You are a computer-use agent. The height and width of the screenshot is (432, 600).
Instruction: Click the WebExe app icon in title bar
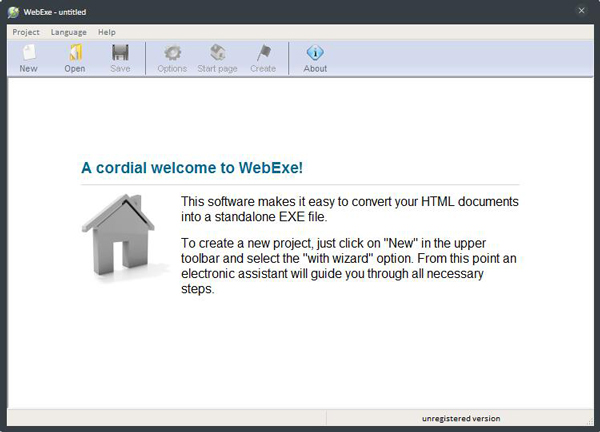tap(13, 12)
